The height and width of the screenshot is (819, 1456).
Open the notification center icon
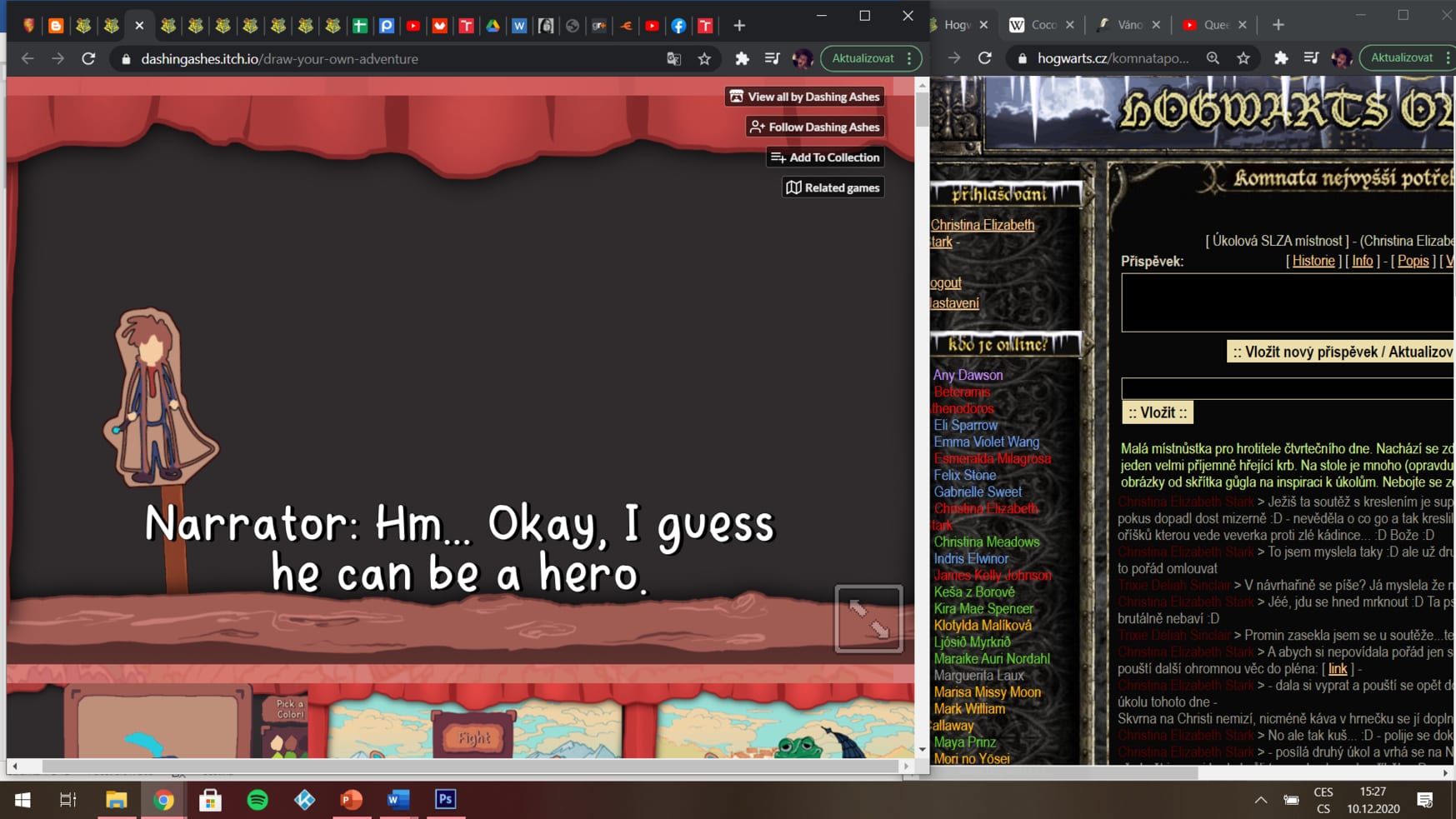[x=1425, y=800]
